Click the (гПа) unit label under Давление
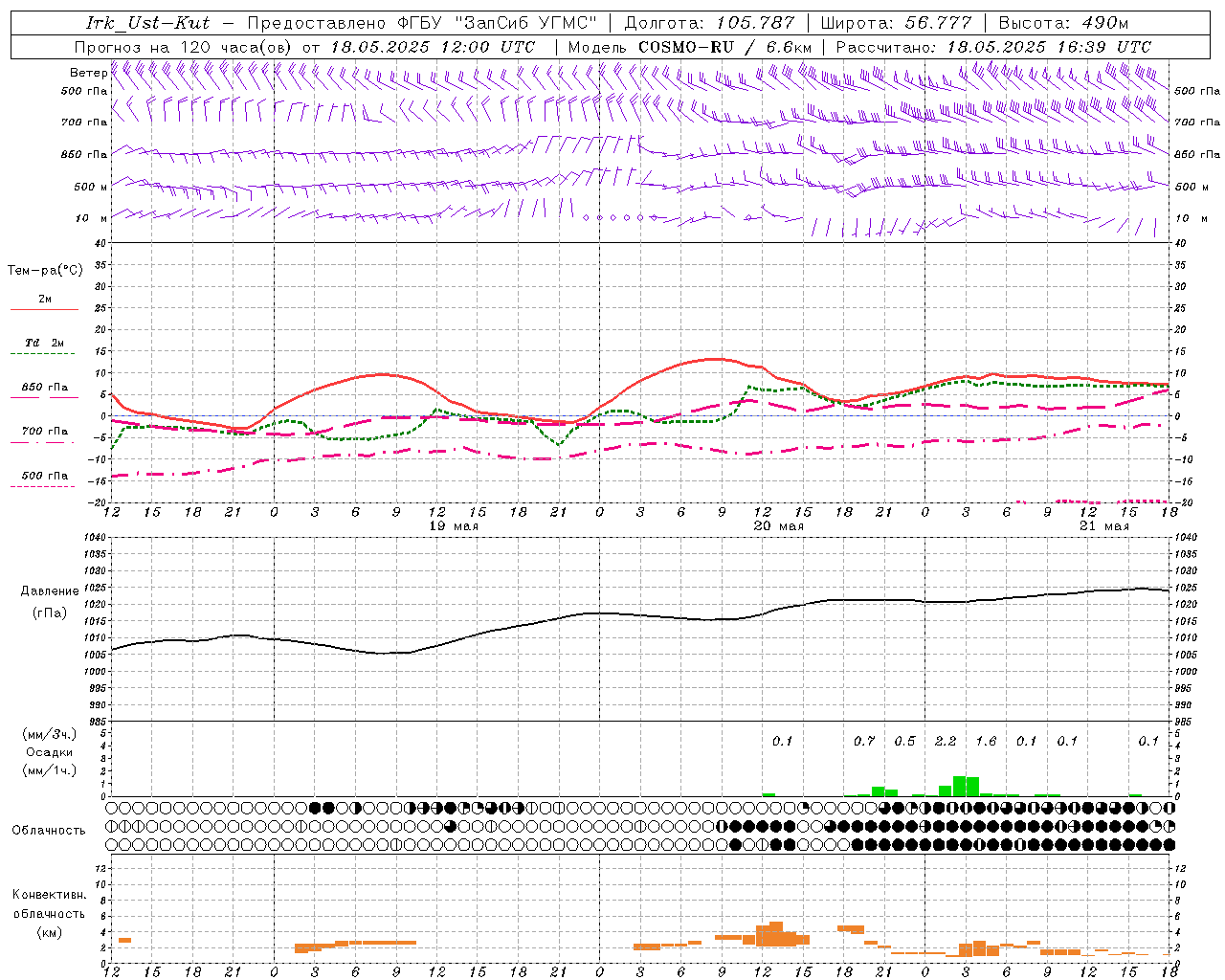The width and height of the screenshot is (1225, 980). (x=50, y=613)
